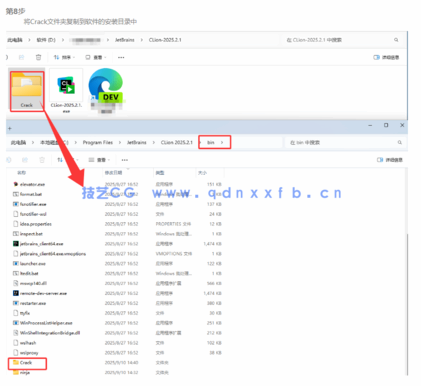421x386 pixels.
Task: Click the search box of the bin window
Action: [x=345, y=142]
